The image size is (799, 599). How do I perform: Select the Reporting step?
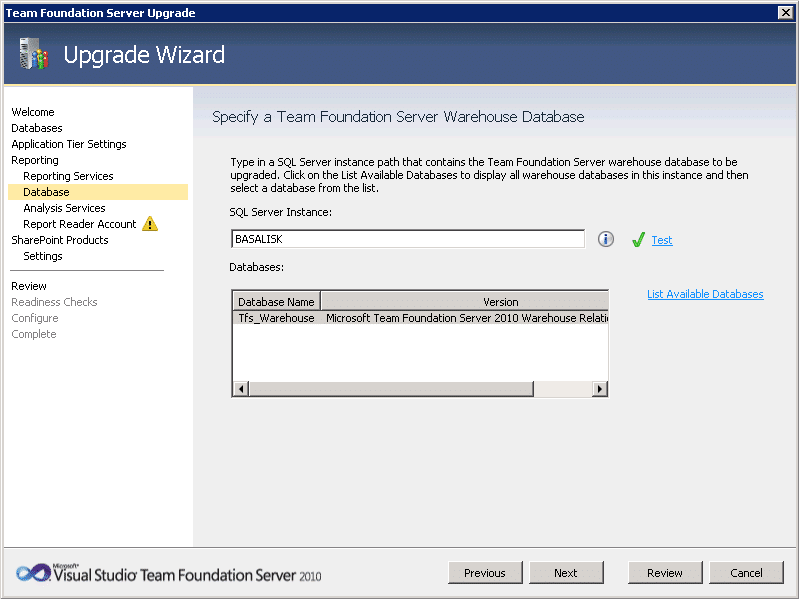click(35, 160)
